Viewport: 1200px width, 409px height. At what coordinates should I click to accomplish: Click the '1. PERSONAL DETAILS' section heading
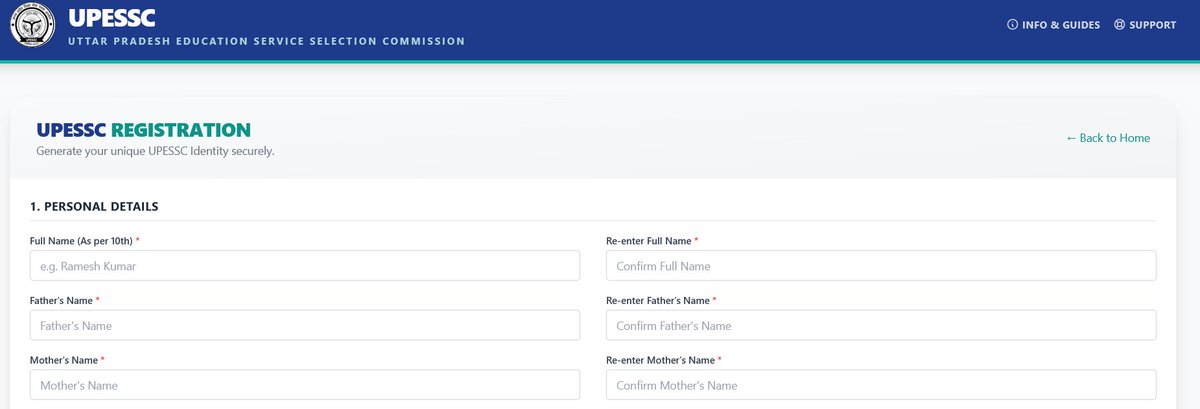click(94, 207)
